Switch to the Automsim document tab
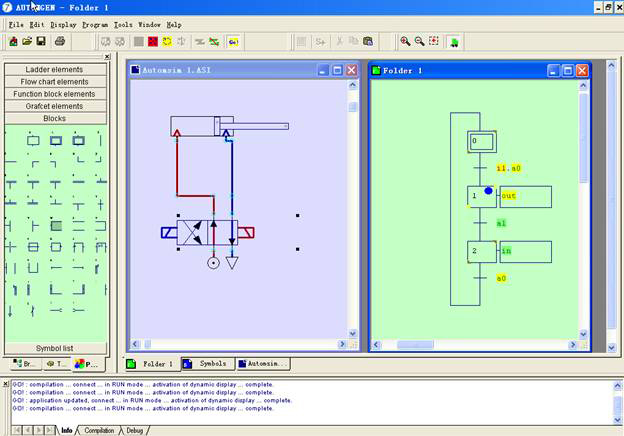The width and height of the screenshot is (624, 436). tap(263, 364)
